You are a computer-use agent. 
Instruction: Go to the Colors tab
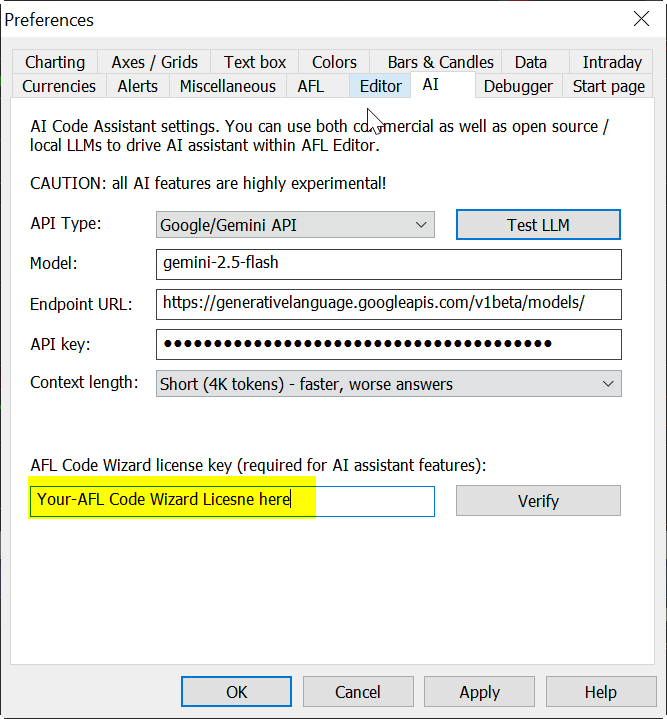pyautogui.click(x=334, y=62)
